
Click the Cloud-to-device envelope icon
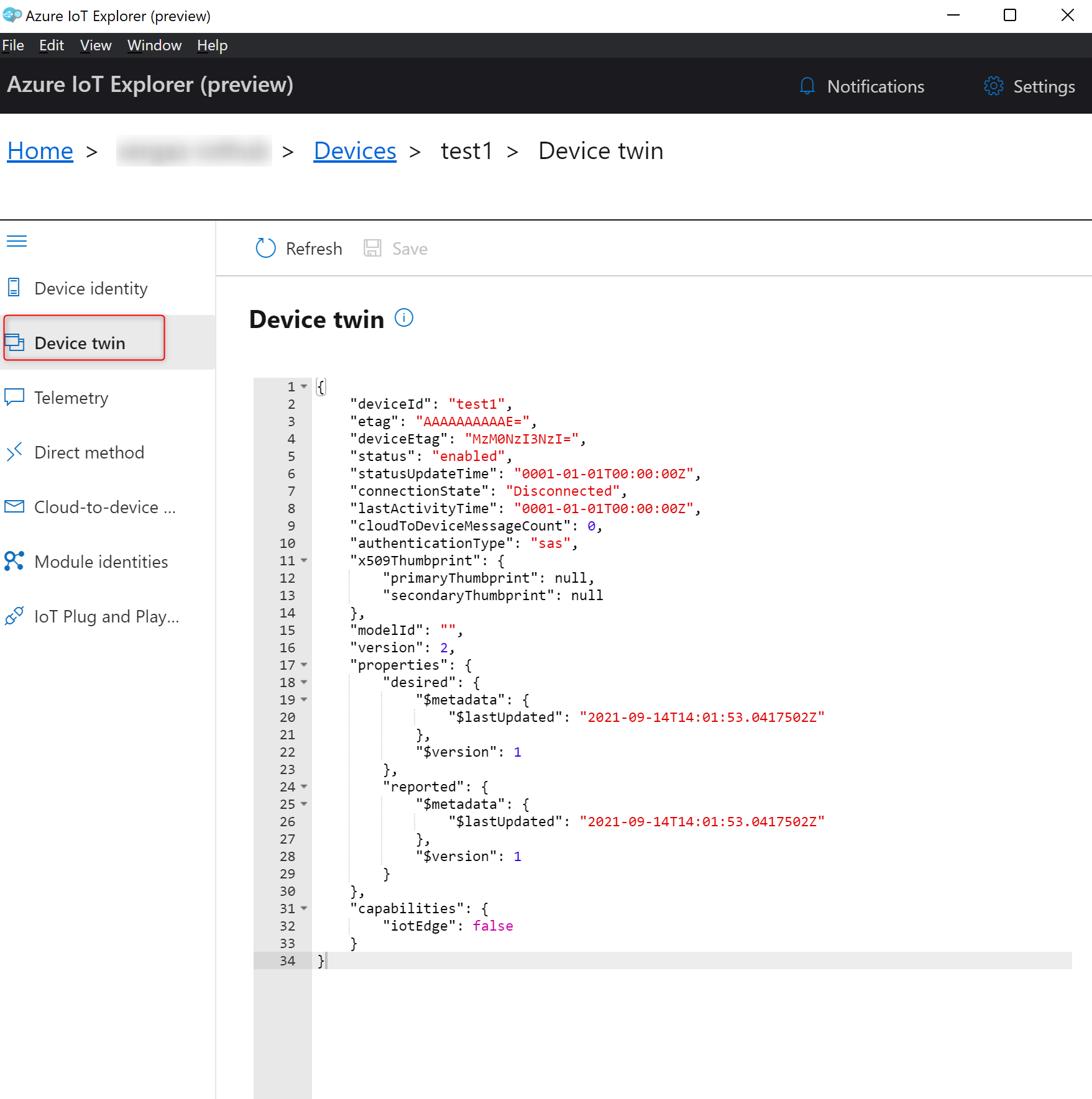click(14, 506)
